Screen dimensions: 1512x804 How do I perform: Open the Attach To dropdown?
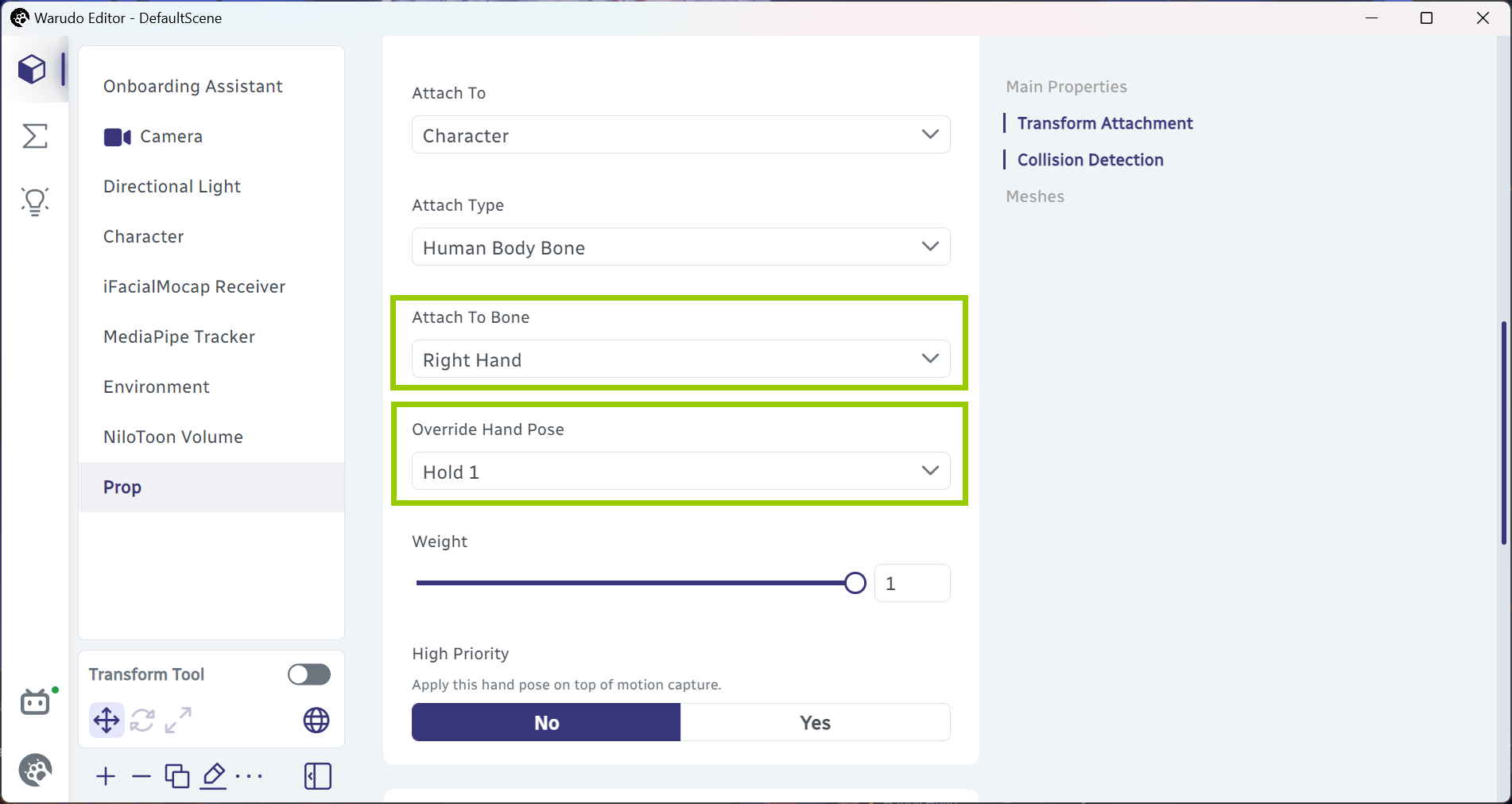pyautogui.click(x=680, y=135)
